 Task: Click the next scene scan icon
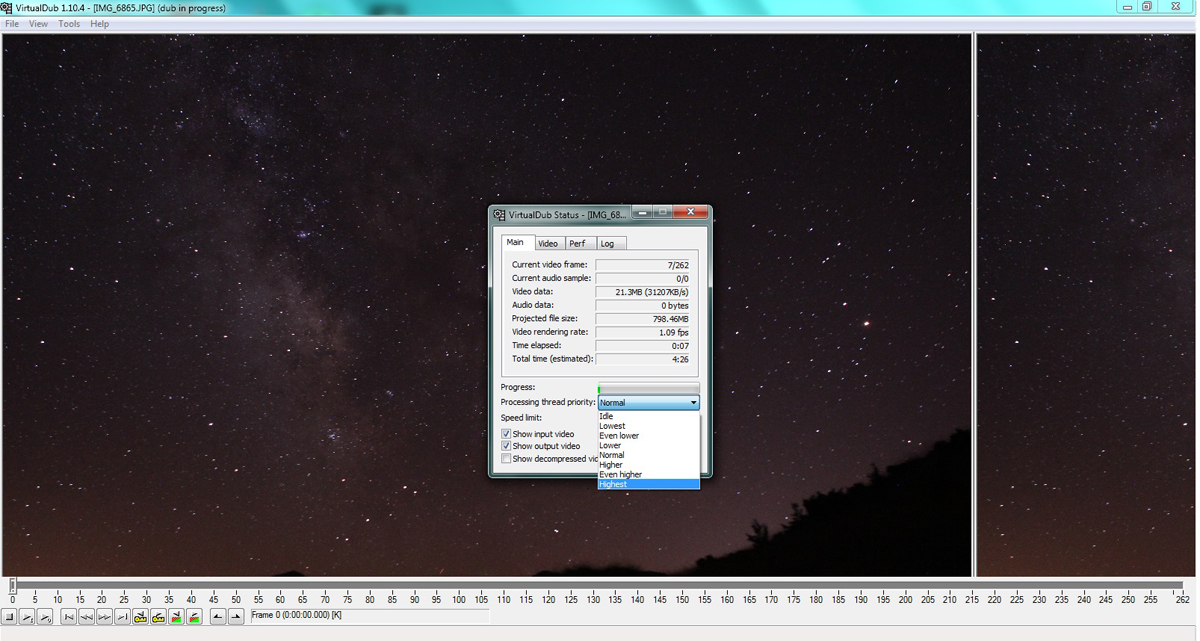(194, 617)
